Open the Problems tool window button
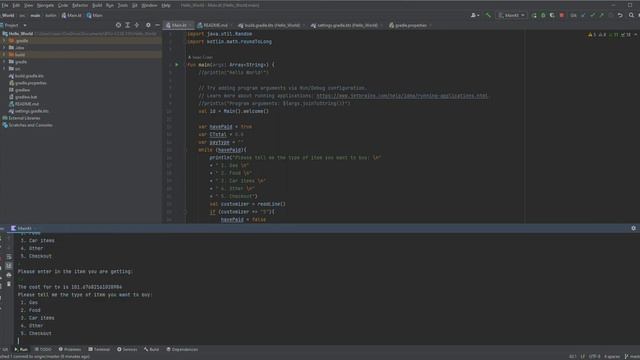This screenshot has height=360, width=640. (70, 349)
